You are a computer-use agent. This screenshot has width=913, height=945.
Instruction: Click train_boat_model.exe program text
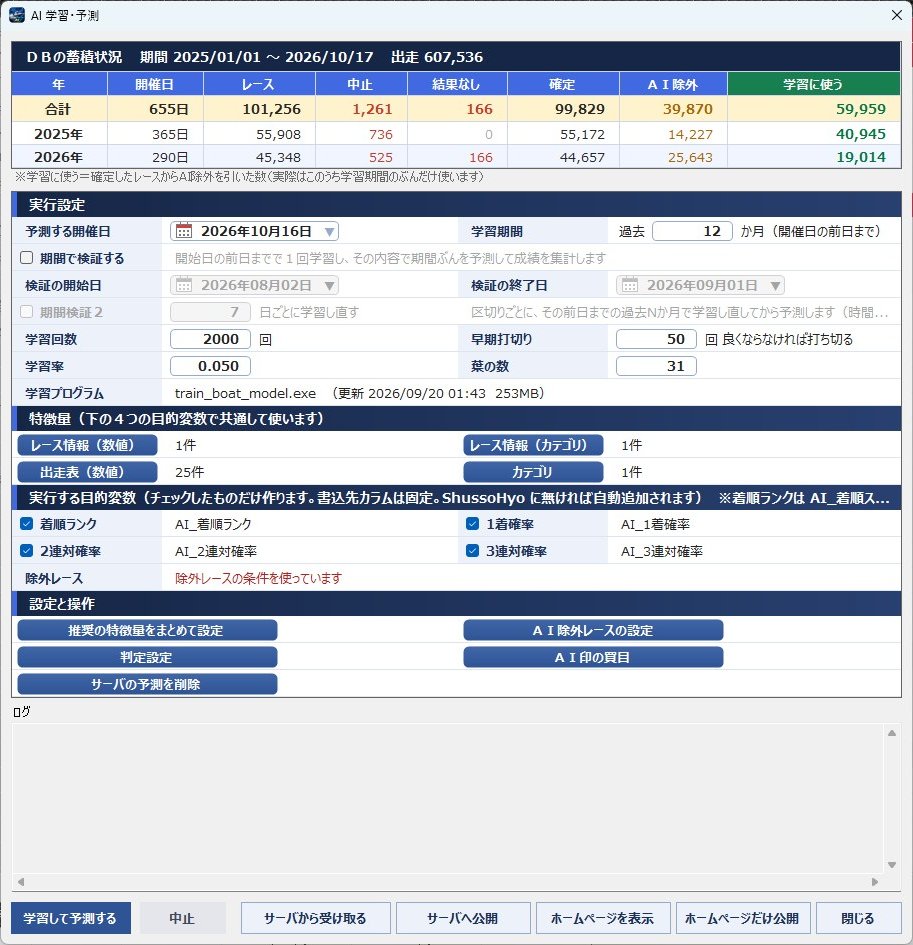245,393
